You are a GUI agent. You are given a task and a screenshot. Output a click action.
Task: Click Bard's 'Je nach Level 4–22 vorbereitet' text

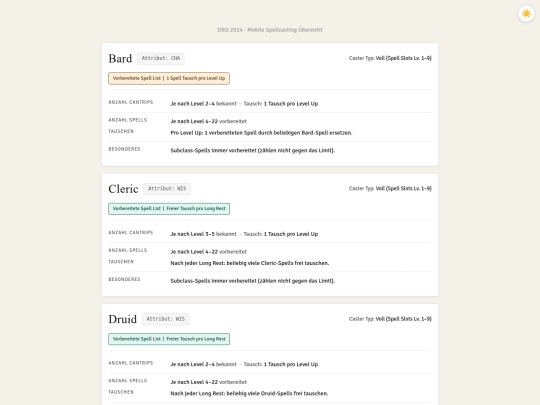(209, 121)
